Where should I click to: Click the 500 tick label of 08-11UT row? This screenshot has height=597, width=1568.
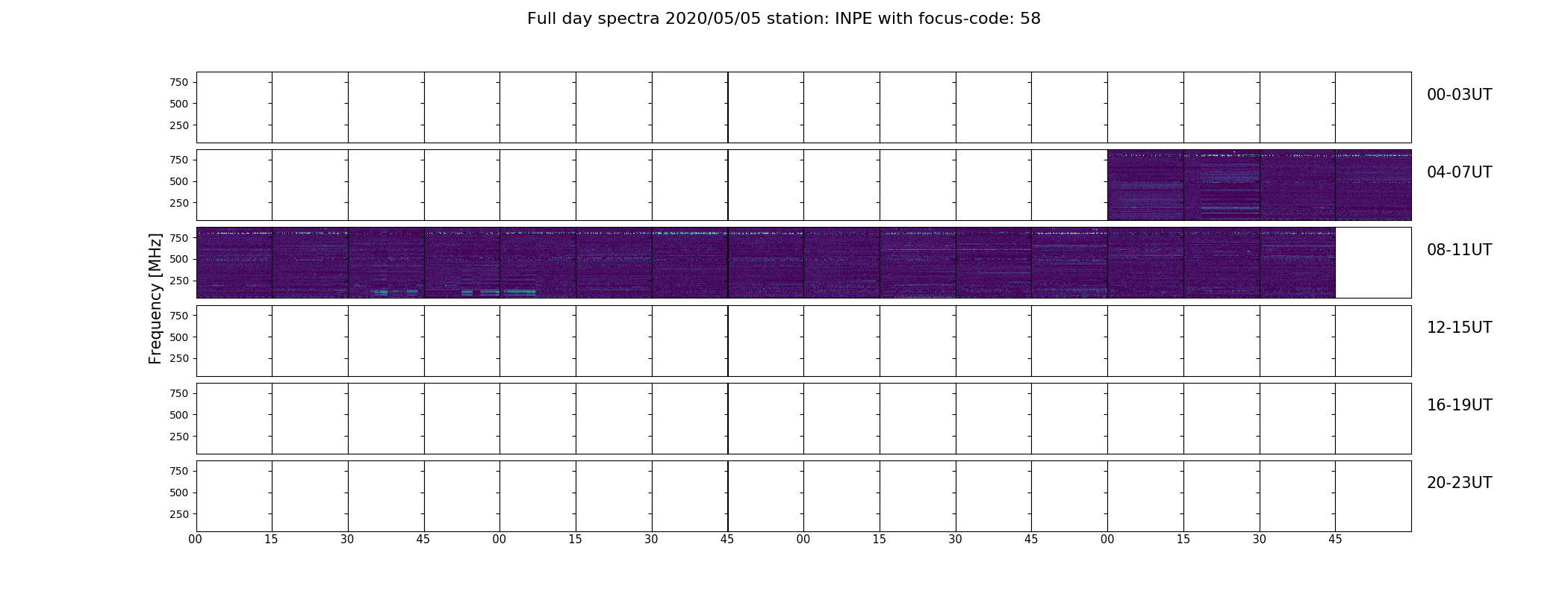click(x=178, y=259)
